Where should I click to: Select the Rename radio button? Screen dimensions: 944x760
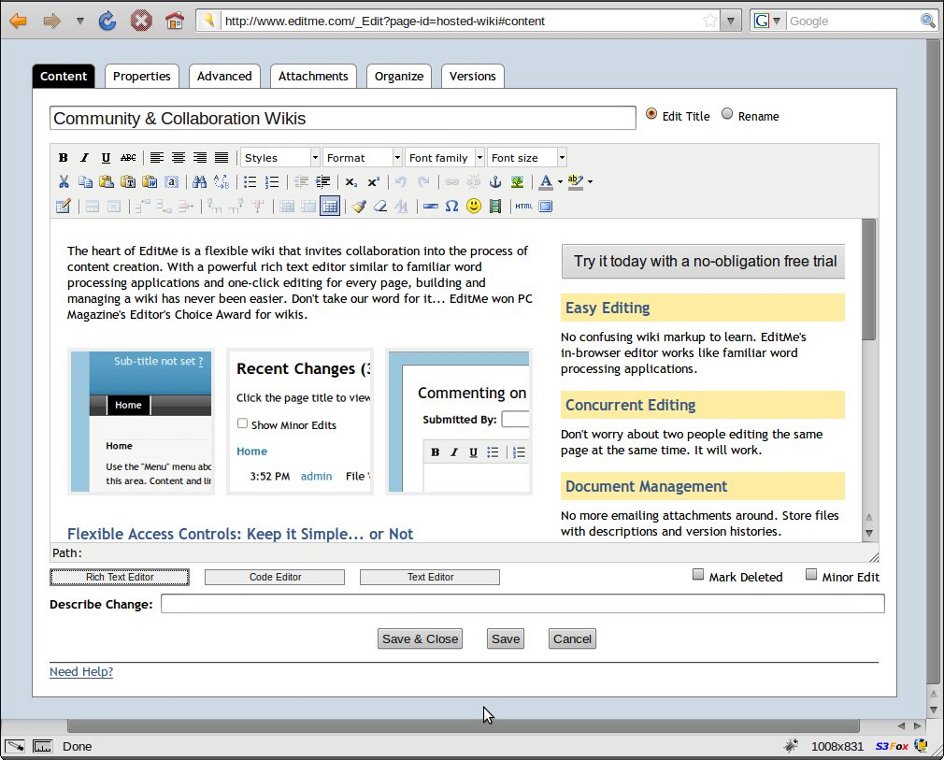tap(727, 114)
